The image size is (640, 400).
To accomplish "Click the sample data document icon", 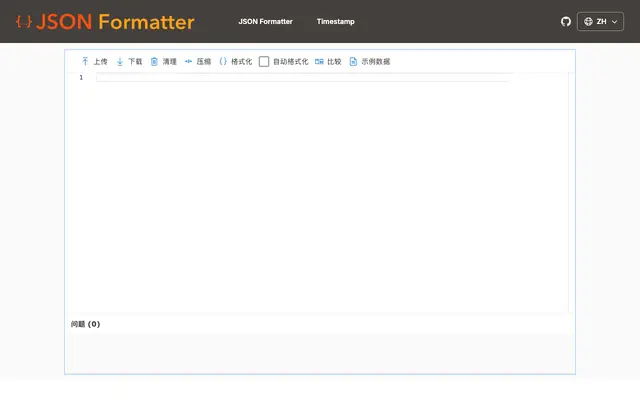I will pos(353,62).
